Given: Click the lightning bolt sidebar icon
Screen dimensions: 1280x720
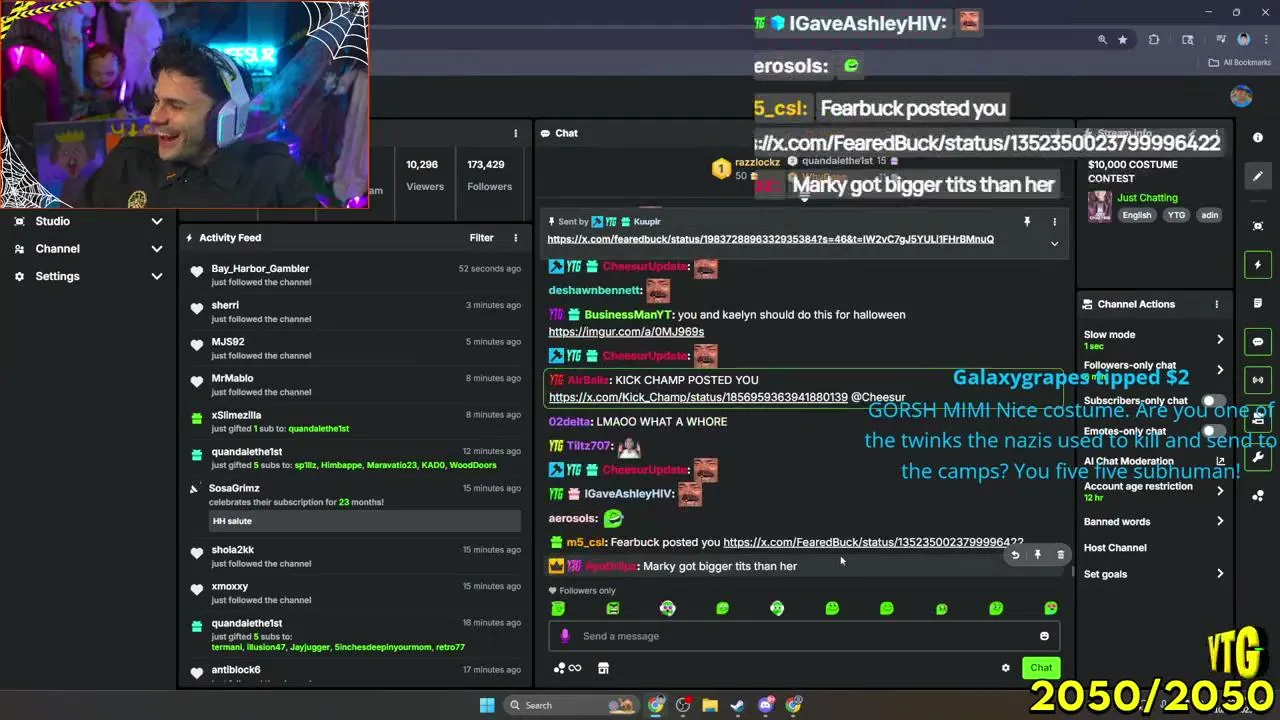Looking at the screenshot, I should [x=1258, y=265].
